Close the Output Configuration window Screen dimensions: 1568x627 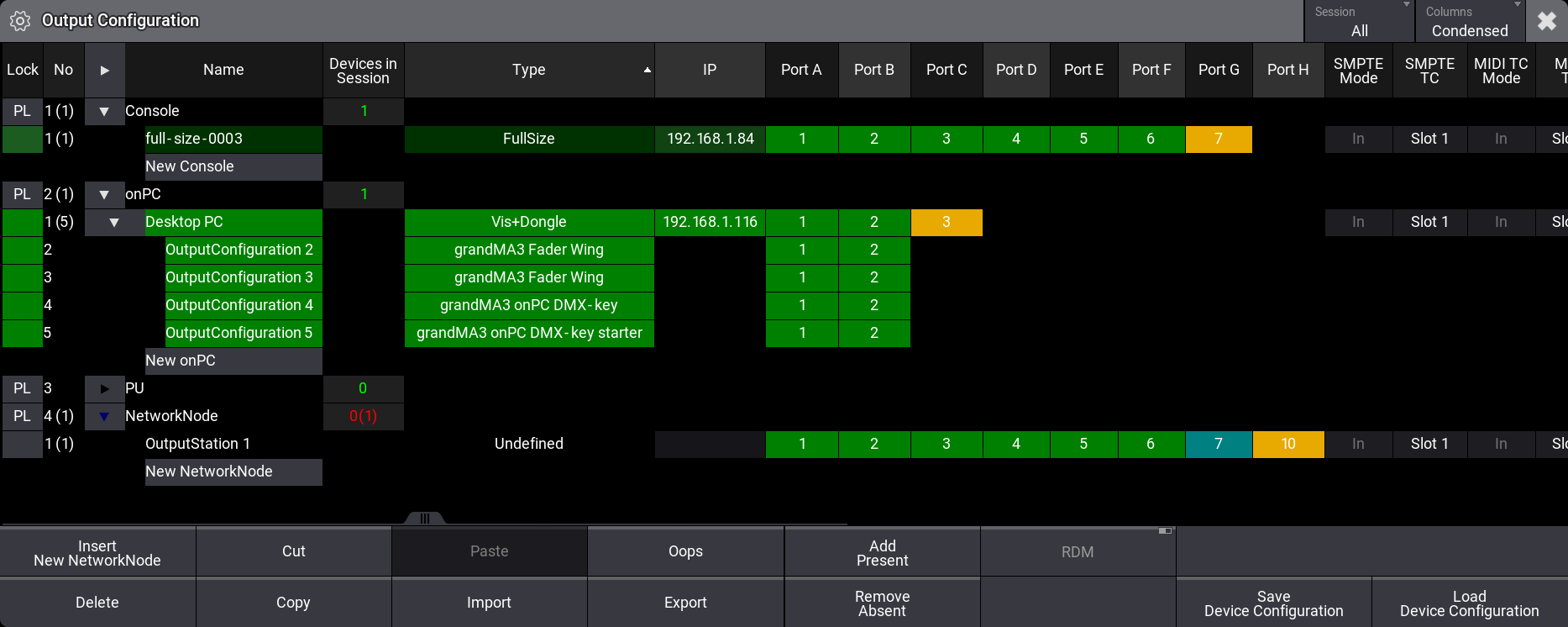click(x=1547, y=21)
